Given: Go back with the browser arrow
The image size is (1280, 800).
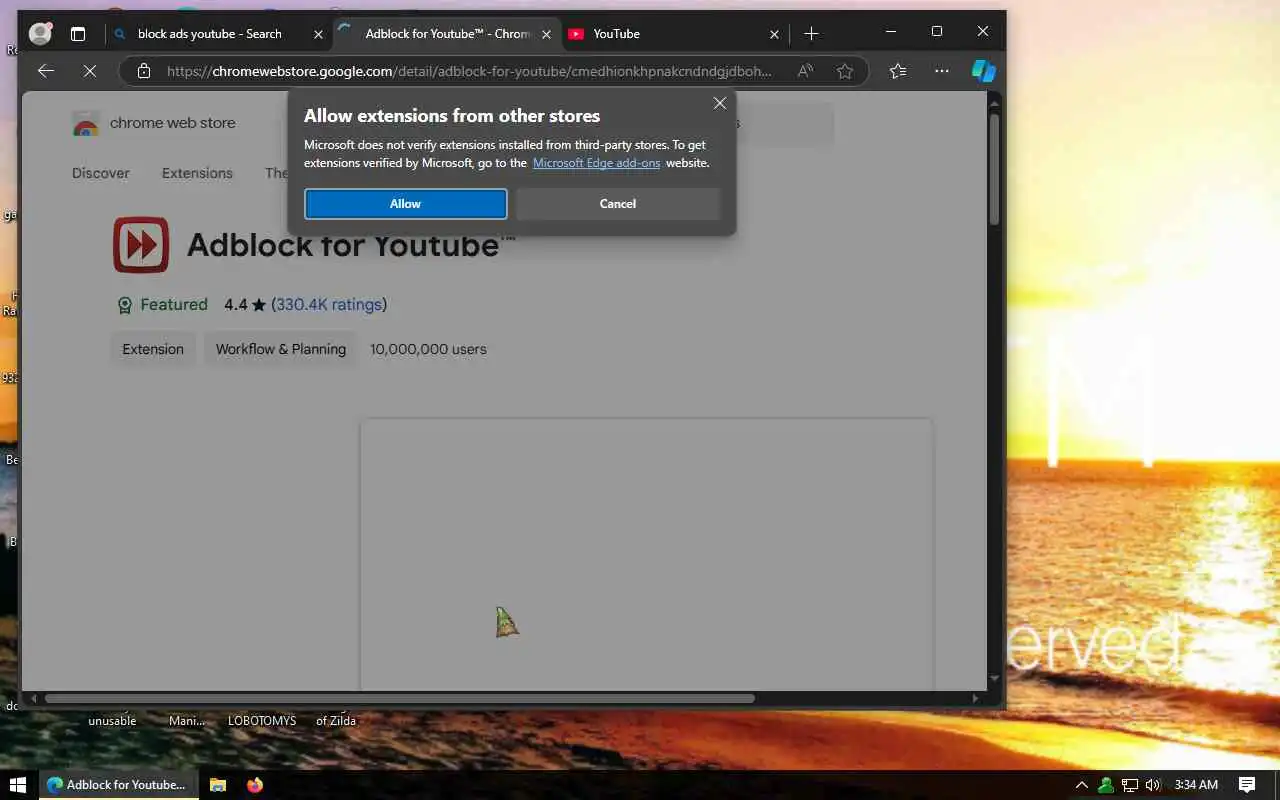Looking at the screenshot, I should [45, 71].
